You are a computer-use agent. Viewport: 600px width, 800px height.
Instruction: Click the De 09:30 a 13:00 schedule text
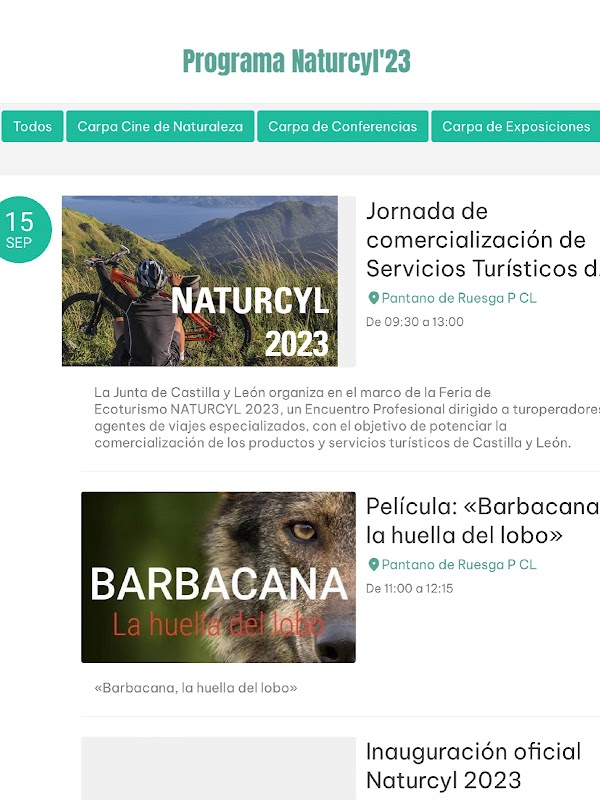coord(415,322)
